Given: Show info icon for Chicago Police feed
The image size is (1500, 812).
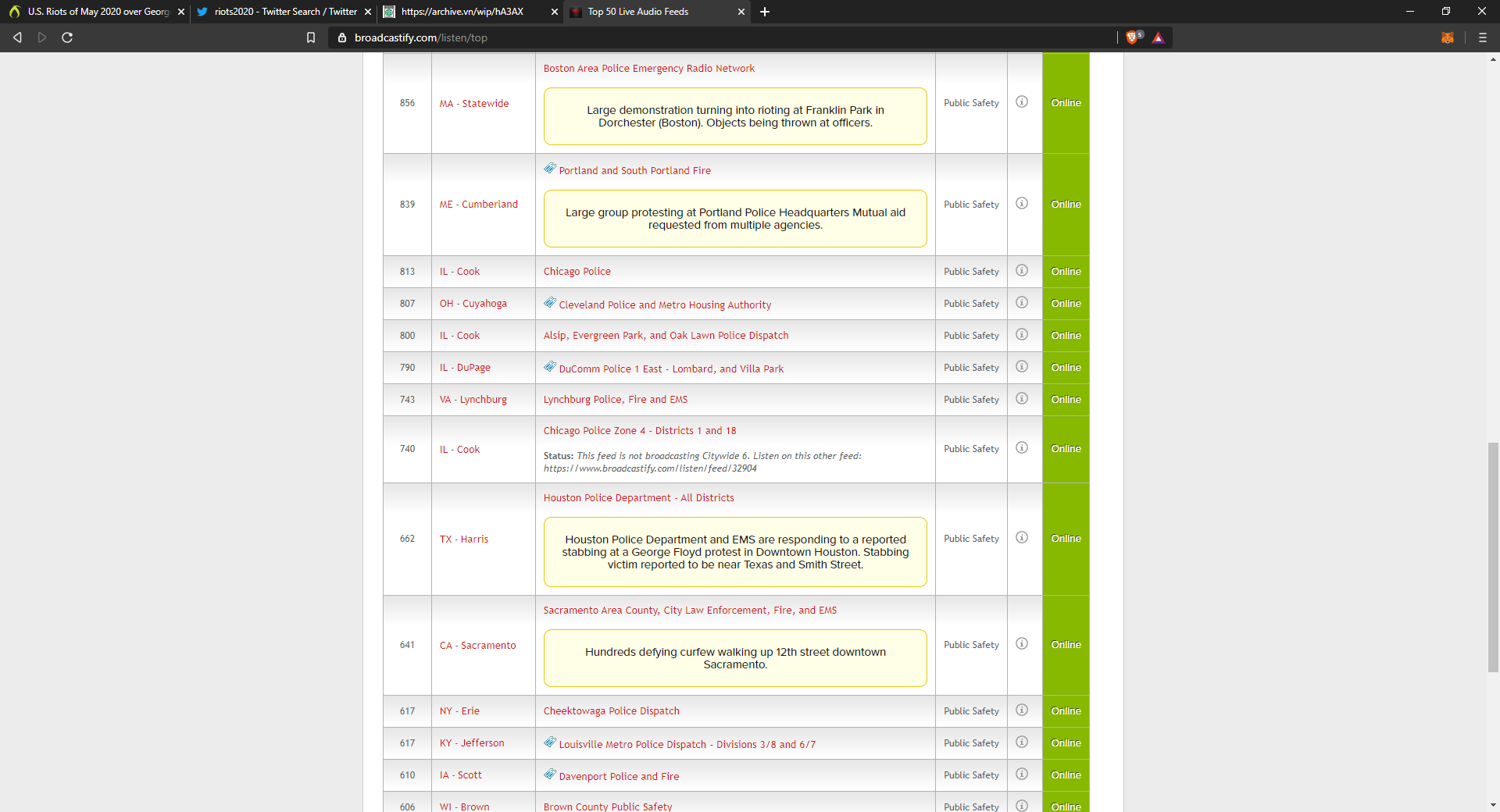Looking at the screenshot, I should click(x=1021, y=271).
